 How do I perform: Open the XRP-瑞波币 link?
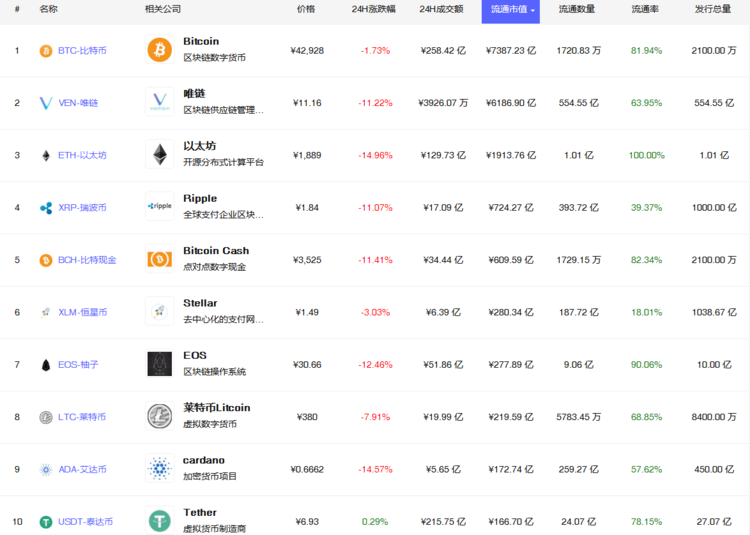pyautogui.click(x=82, y=207)
